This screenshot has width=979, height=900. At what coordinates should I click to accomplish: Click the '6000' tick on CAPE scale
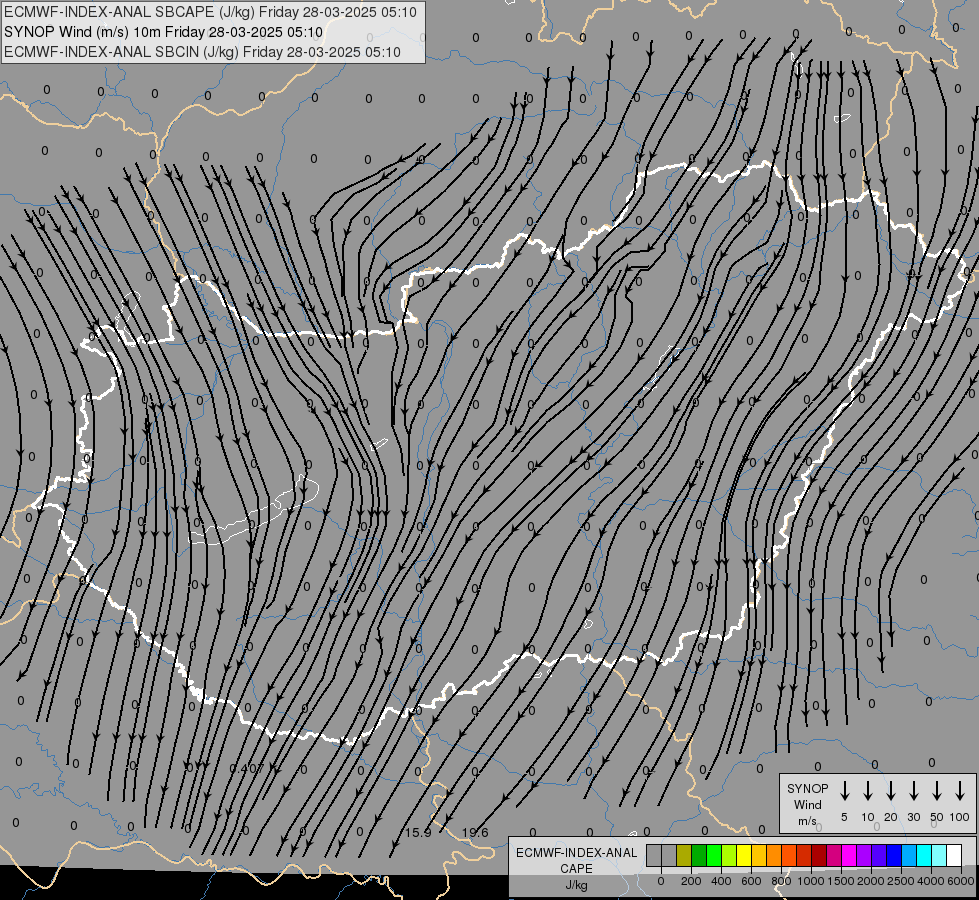point(962,881)
